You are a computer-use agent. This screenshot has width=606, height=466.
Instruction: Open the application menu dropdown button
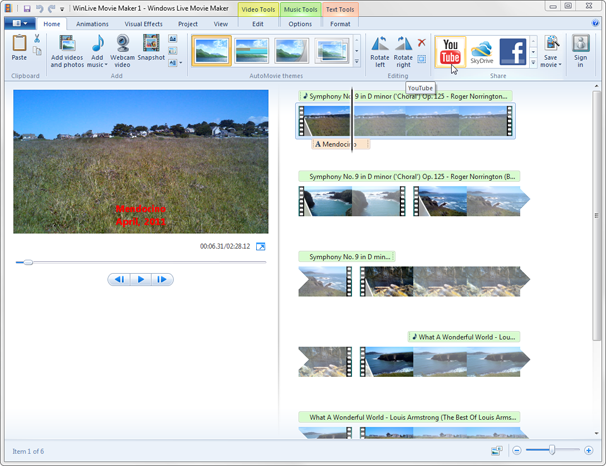tap(20, 24)
